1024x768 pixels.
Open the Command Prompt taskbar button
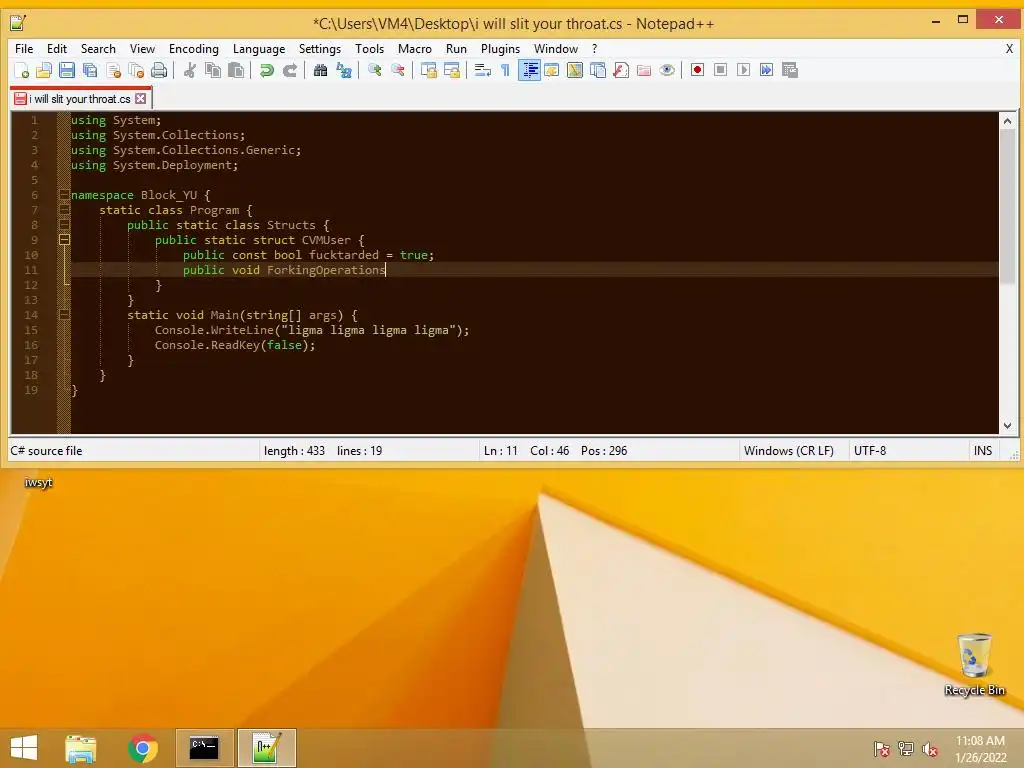(204, 748)
